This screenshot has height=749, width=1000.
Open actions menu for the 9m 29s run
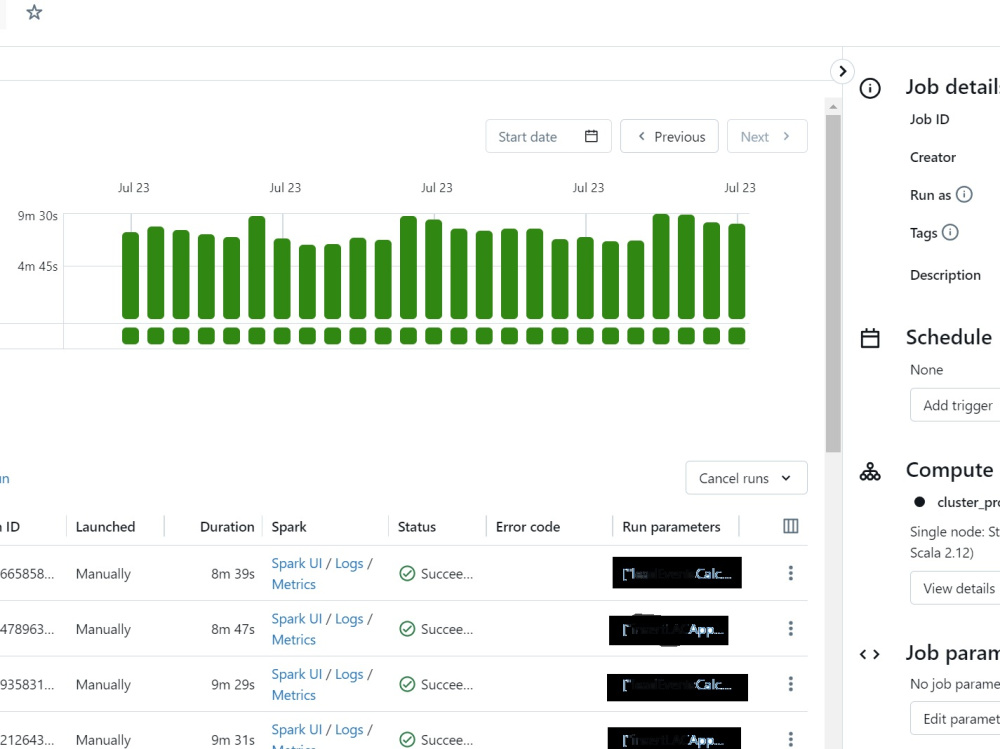[x=790, y=684]
